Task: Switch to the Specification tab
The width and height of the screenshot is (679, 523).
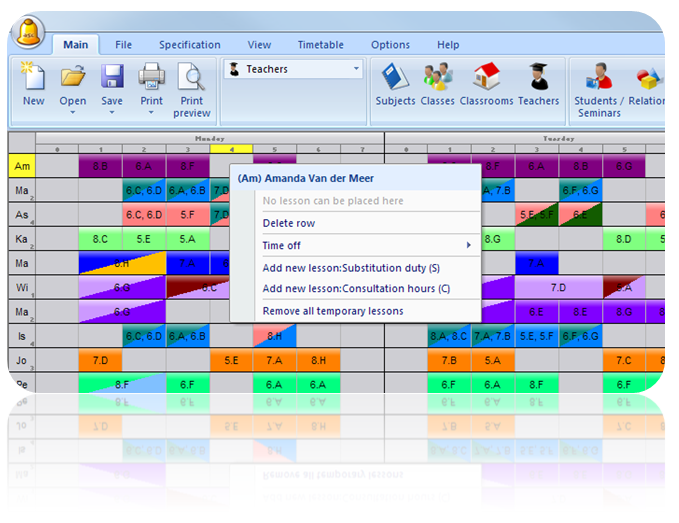Action: click(x=189, y=45)
